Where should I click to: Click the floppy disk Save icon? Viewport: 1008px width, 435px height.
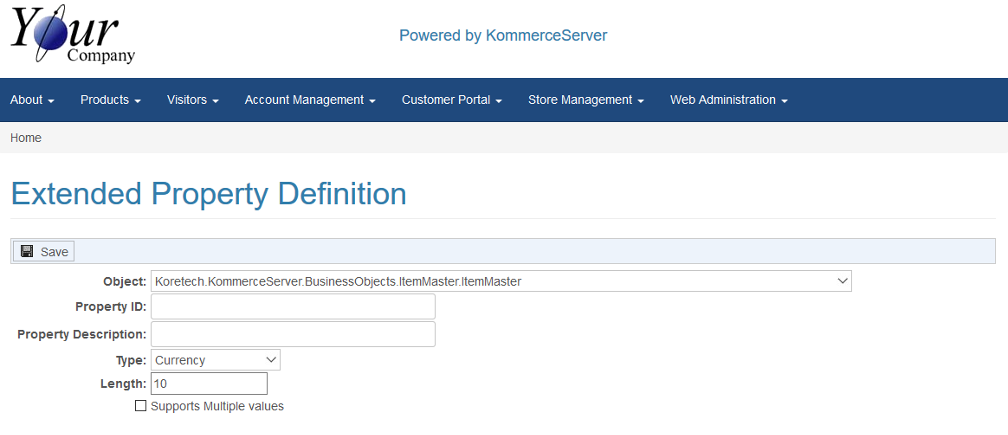(27, 251)
